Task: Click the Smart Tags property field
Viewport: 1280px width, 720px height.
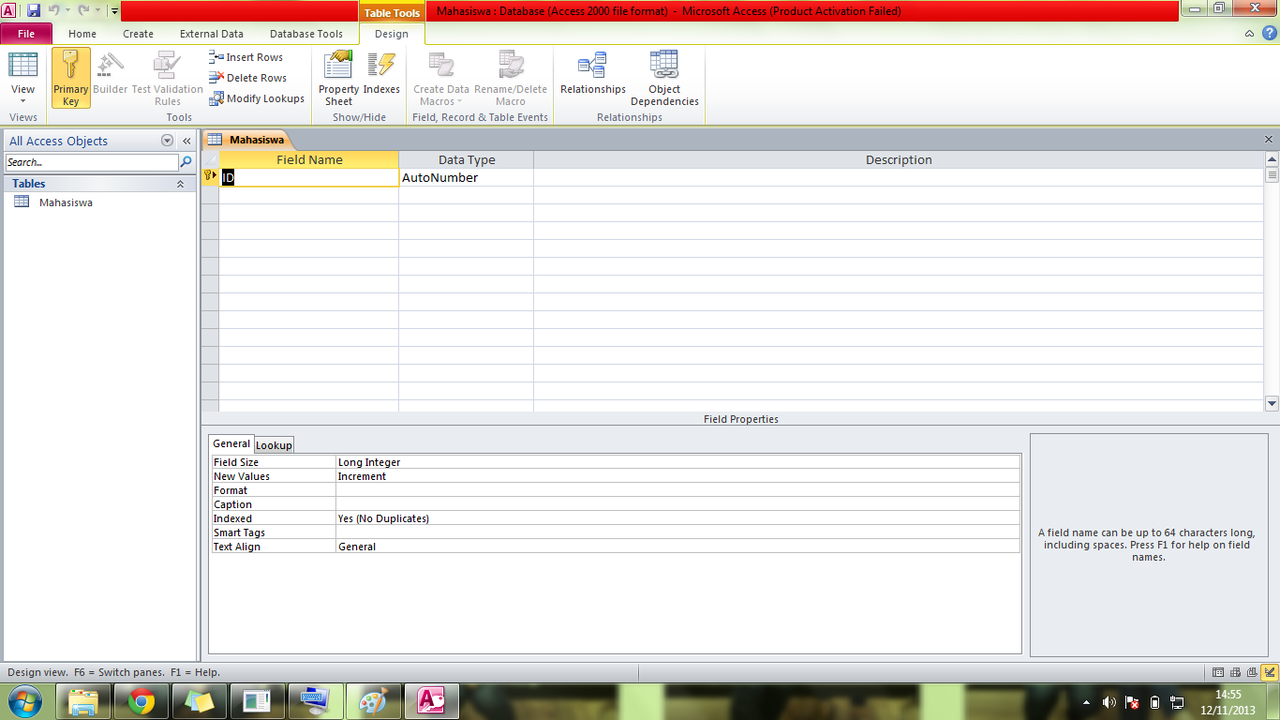Action: pyautogui.click(x=678, y=532)
